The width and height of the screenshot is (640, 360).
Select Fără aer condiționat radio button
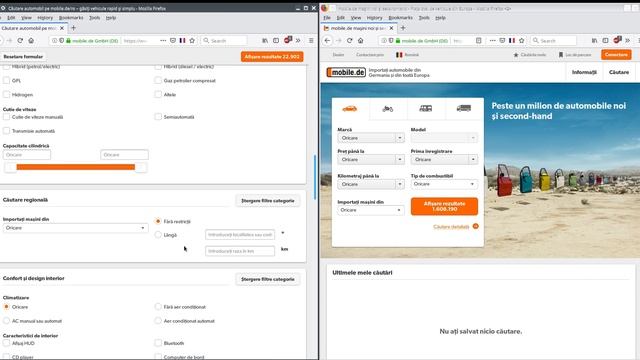(158, 307)
